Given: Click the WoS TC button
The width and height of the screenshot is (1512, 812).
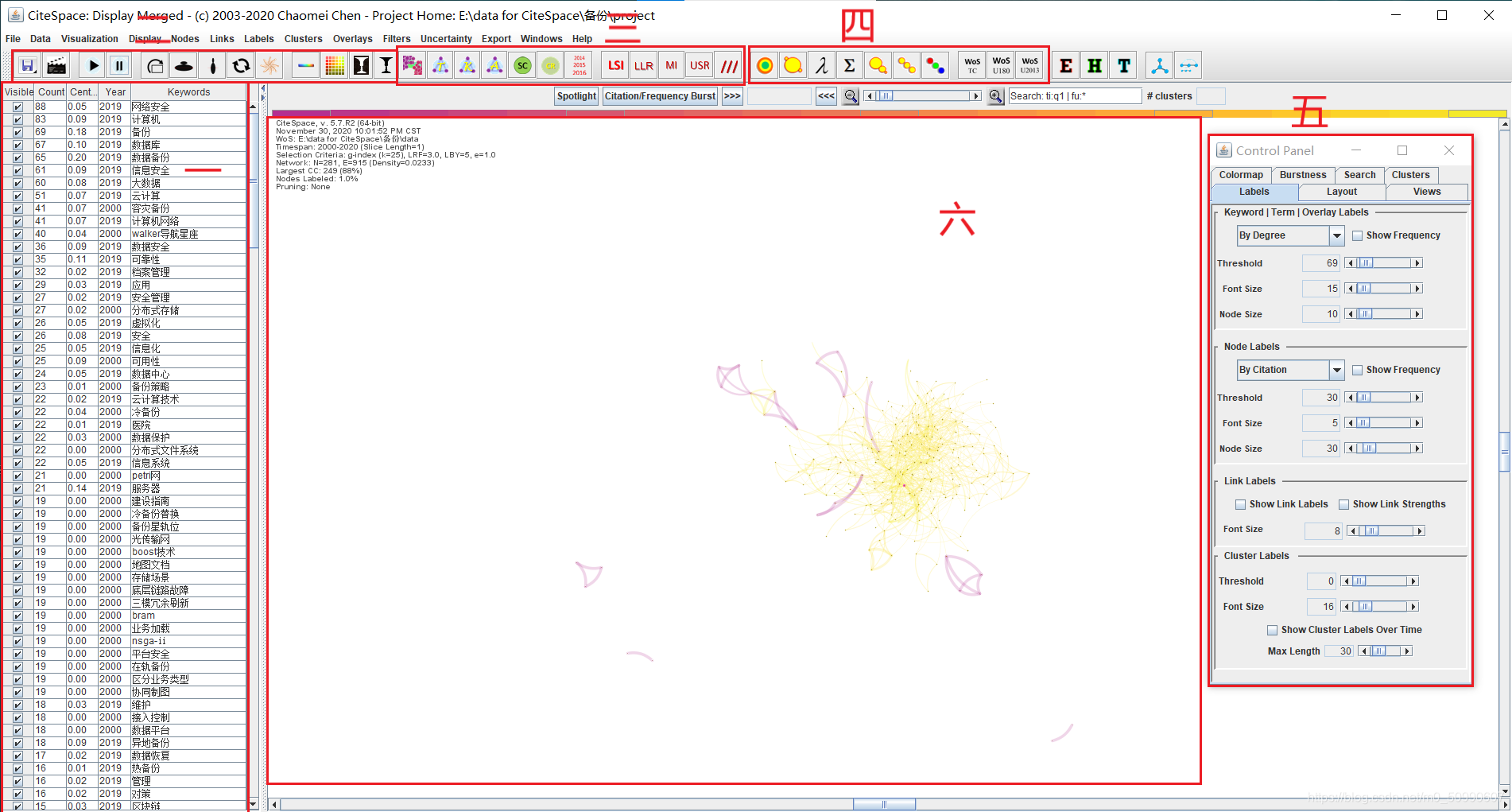Looking at the screenshot, I should 972,66.
